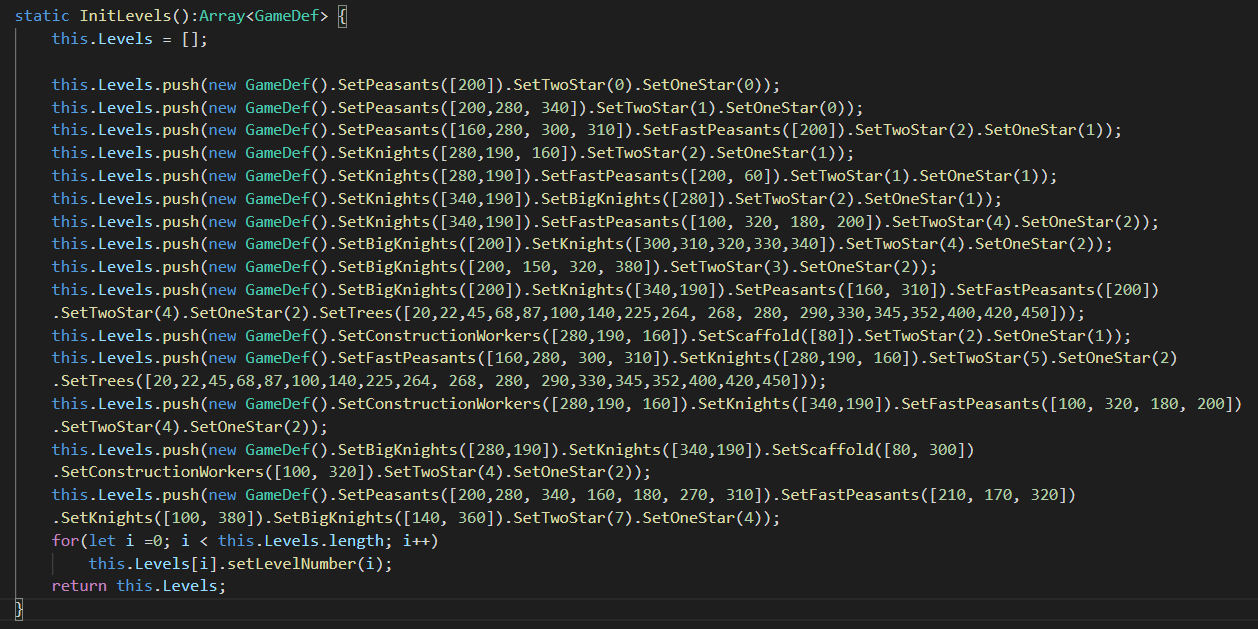Click the SetTwoStar(5) call

(x=988, y=358)
